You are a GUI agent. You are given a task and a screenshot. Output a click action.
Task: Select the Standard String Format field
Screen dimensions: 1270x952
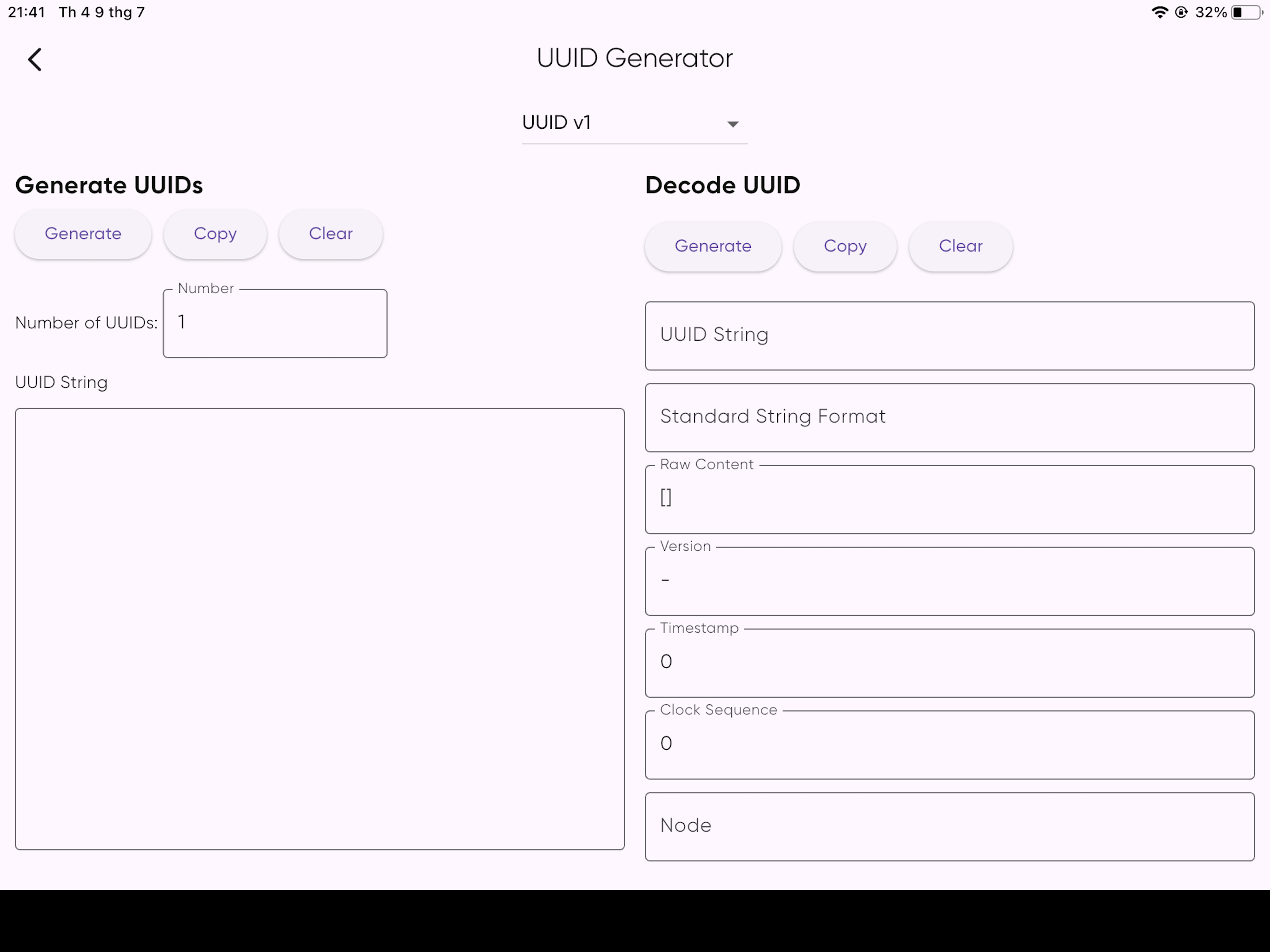click(950, 417)
